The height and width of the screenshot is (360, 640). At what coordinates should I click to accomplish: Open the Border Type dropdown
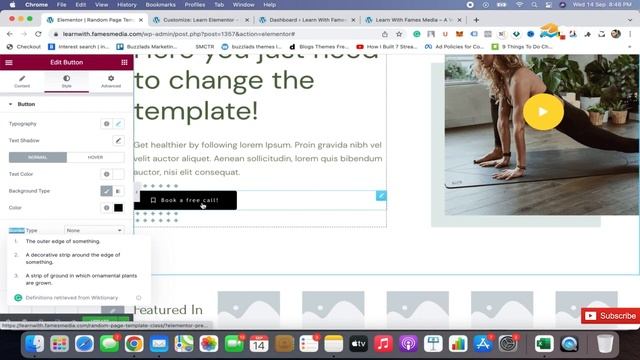(x=94, y=230)
